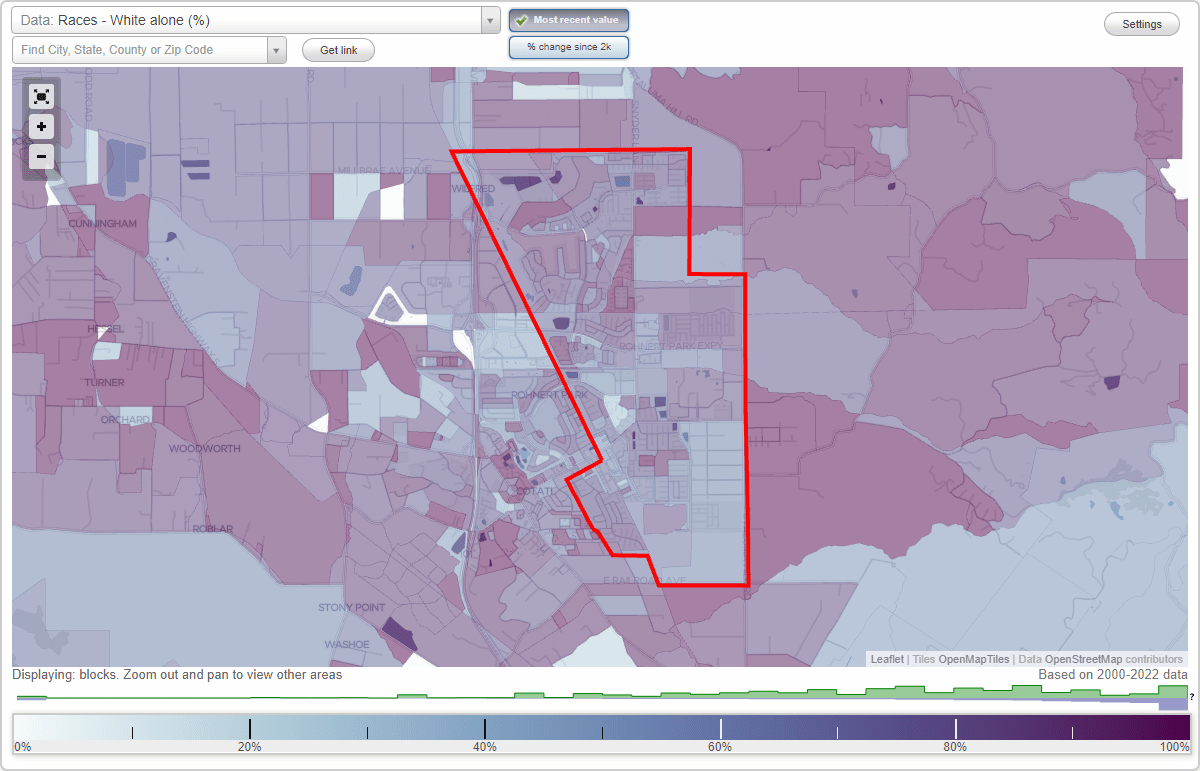Viewport: 1200px width, 771px height.
Task: Open the city search dropdown arrow
Action: pos(277,50)
